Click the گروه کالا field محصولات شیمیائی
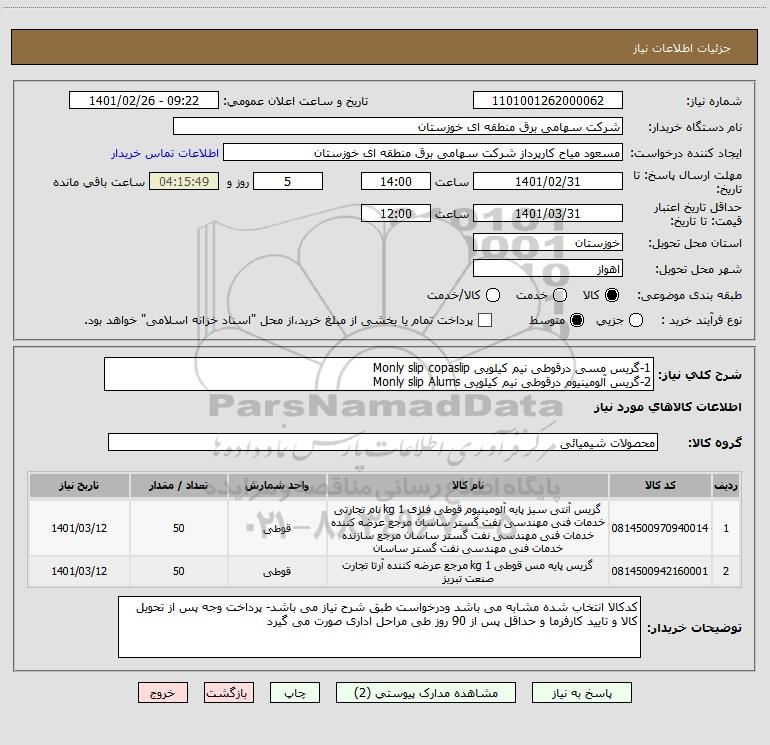The height and width of the screenshot is (745, 770). [x=383, y=442]
